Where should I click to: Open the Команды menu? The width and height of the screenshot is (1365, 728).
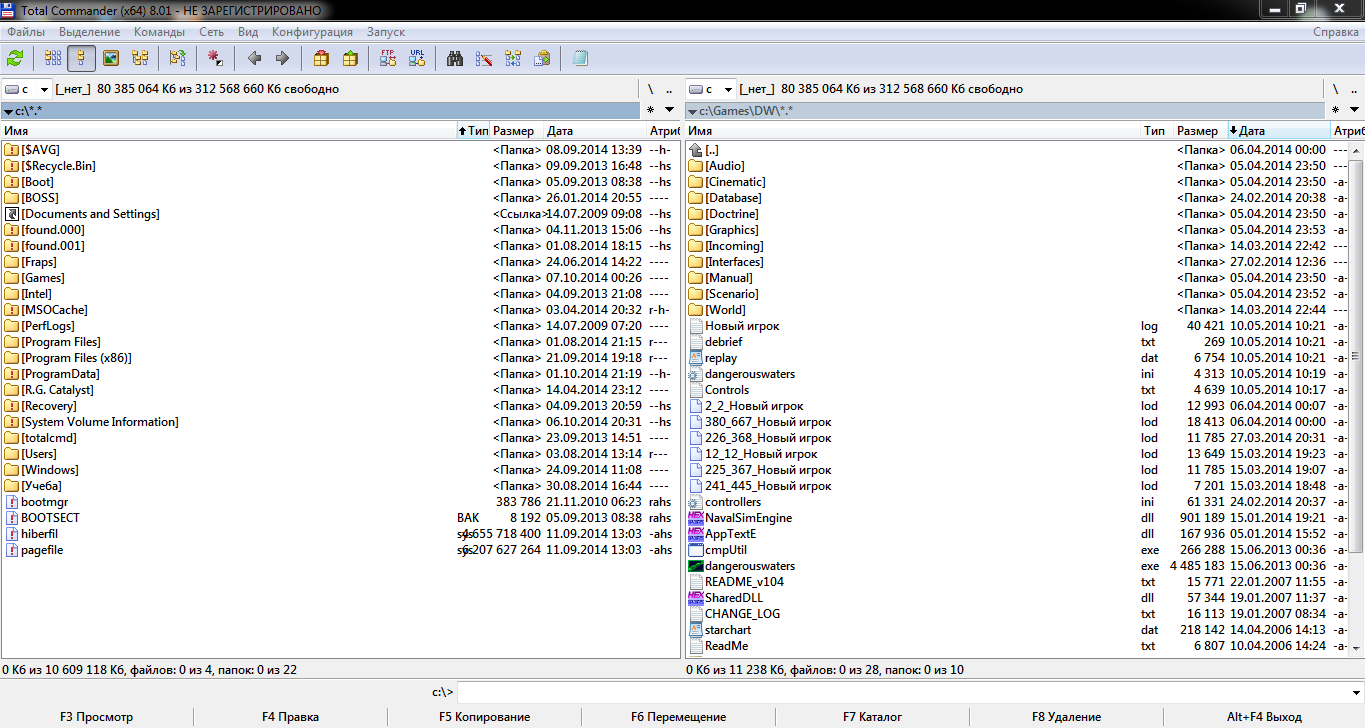click(160, 32)
